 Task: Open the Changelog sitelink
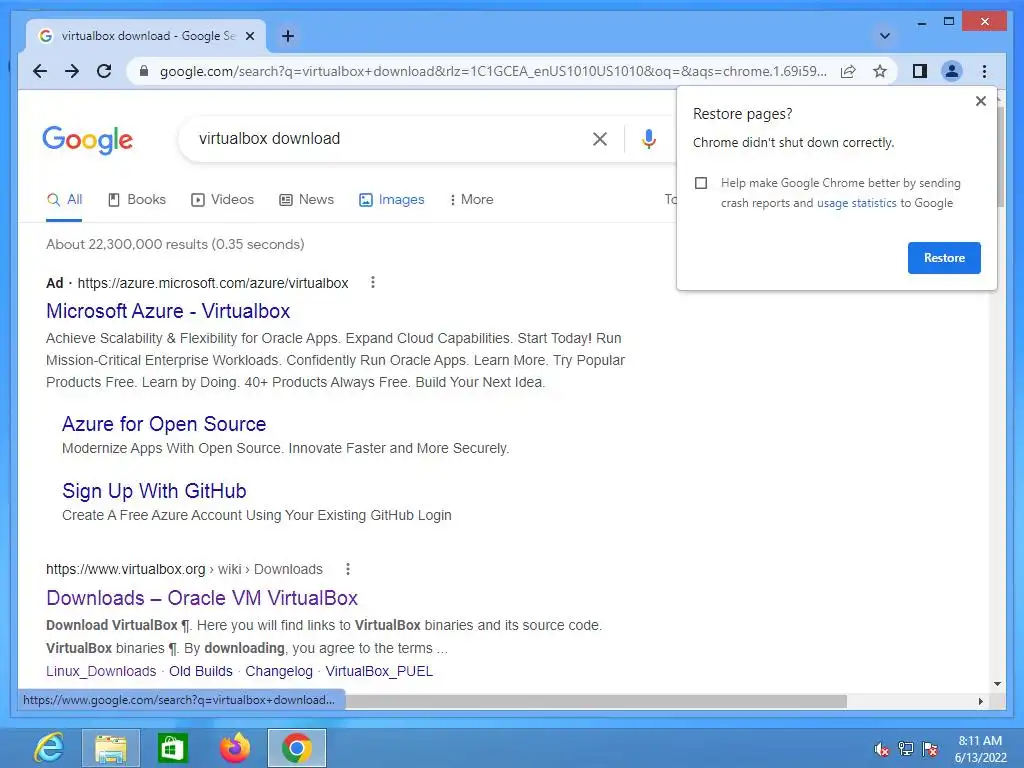click(279, 671)
